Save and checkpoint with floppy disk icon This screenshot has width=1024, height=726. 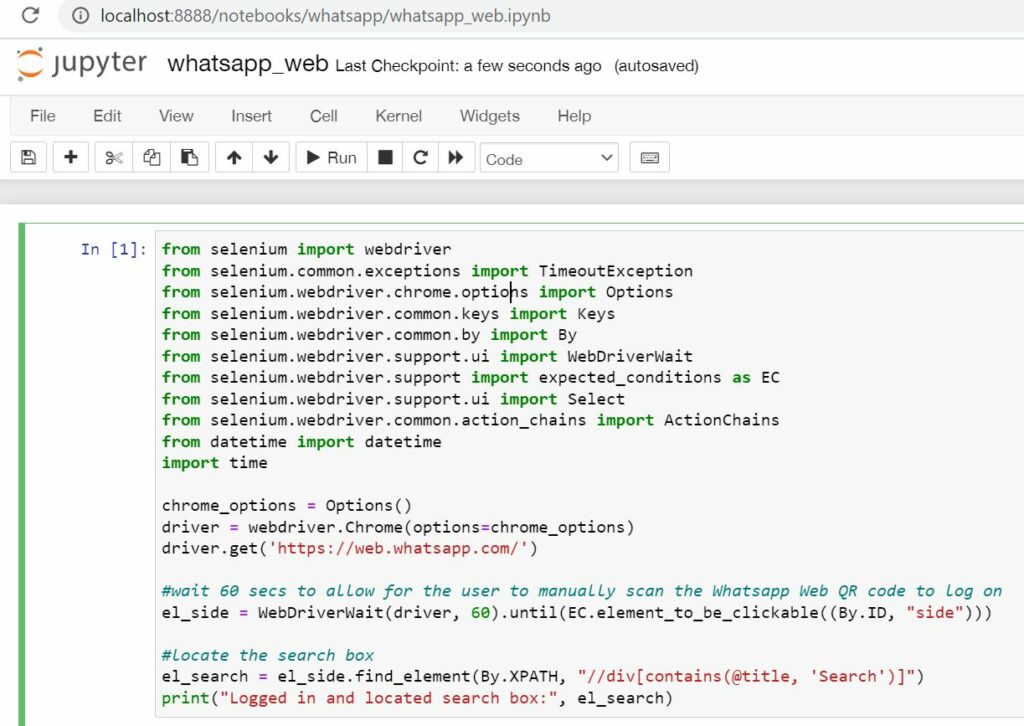[x=29, y=157]
